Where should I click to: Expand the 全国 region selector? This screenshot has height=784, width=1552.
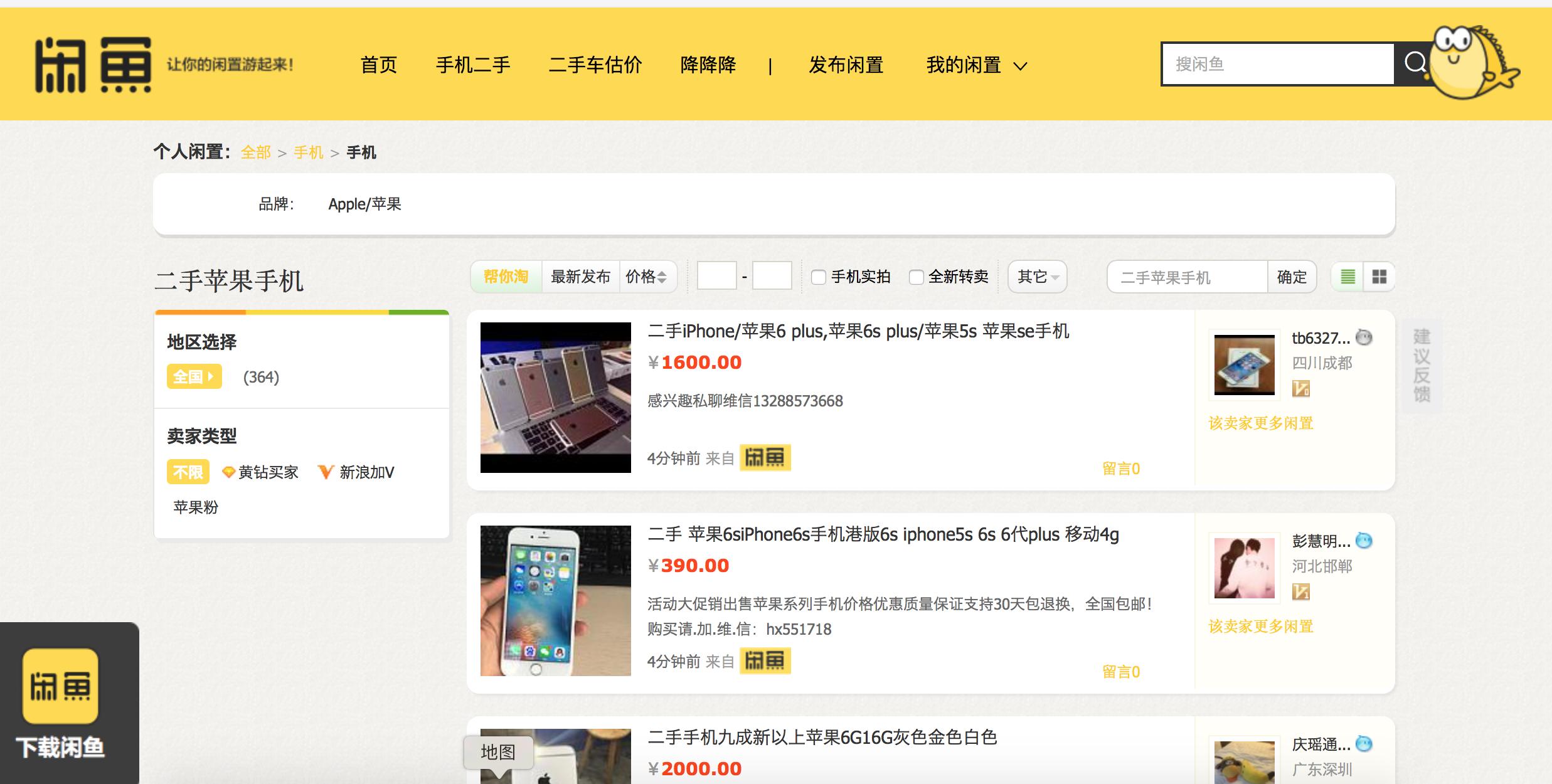coord(194,377)
